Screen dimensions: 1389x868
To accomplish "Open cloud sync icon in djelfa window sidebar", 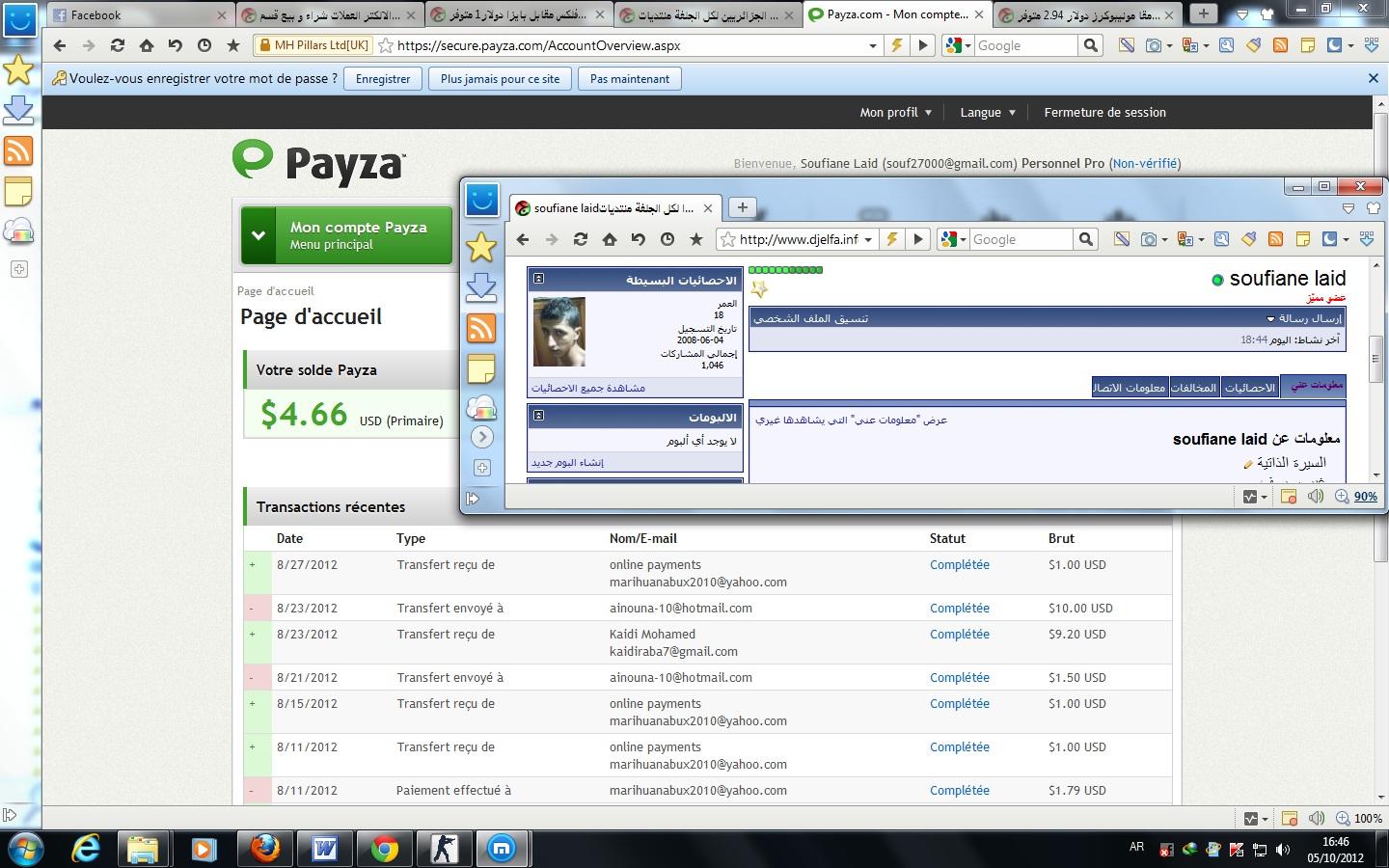I will click(481, 408).
